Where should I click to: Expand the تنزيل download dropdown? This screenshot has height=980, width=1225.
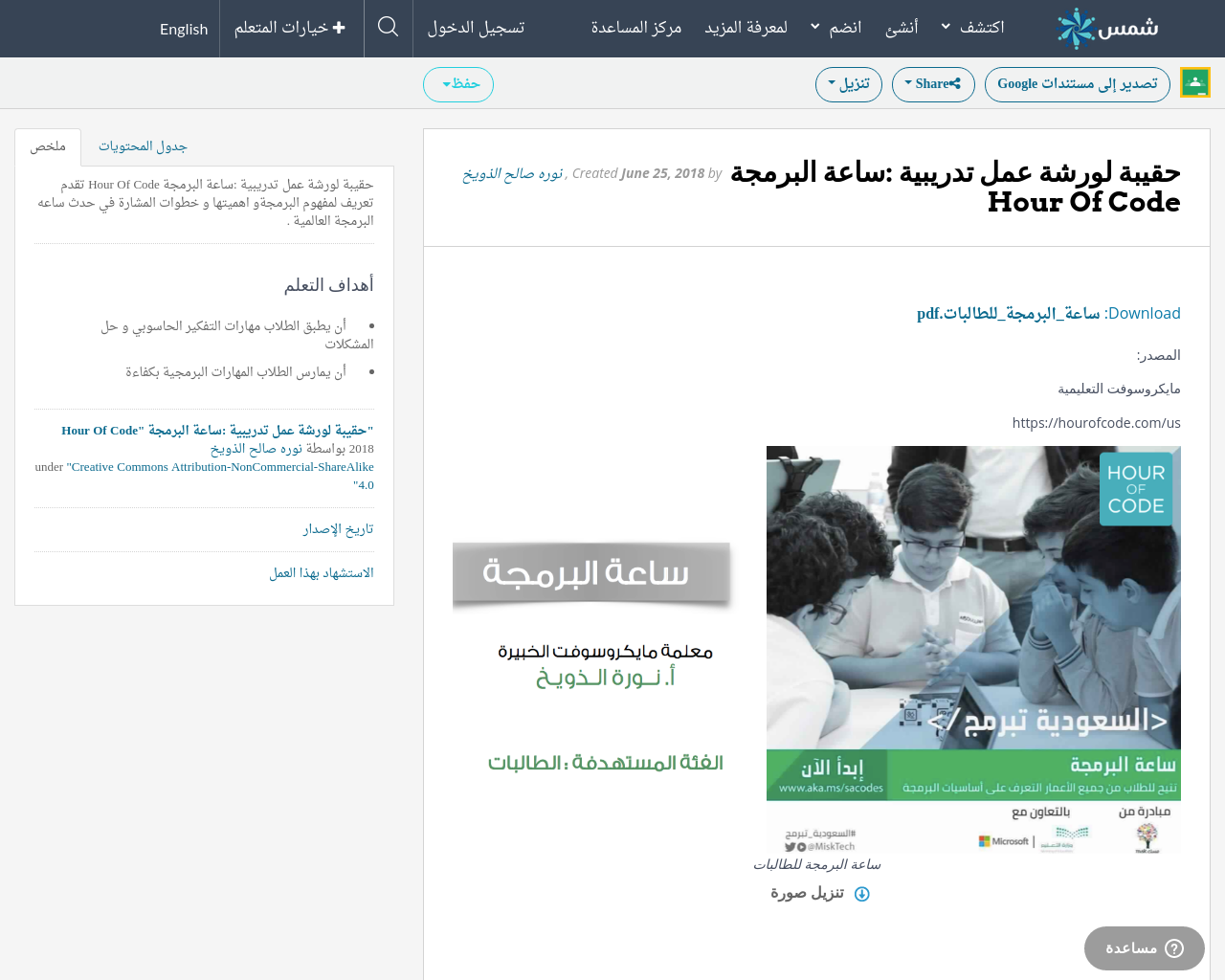[x=848, y=84]
